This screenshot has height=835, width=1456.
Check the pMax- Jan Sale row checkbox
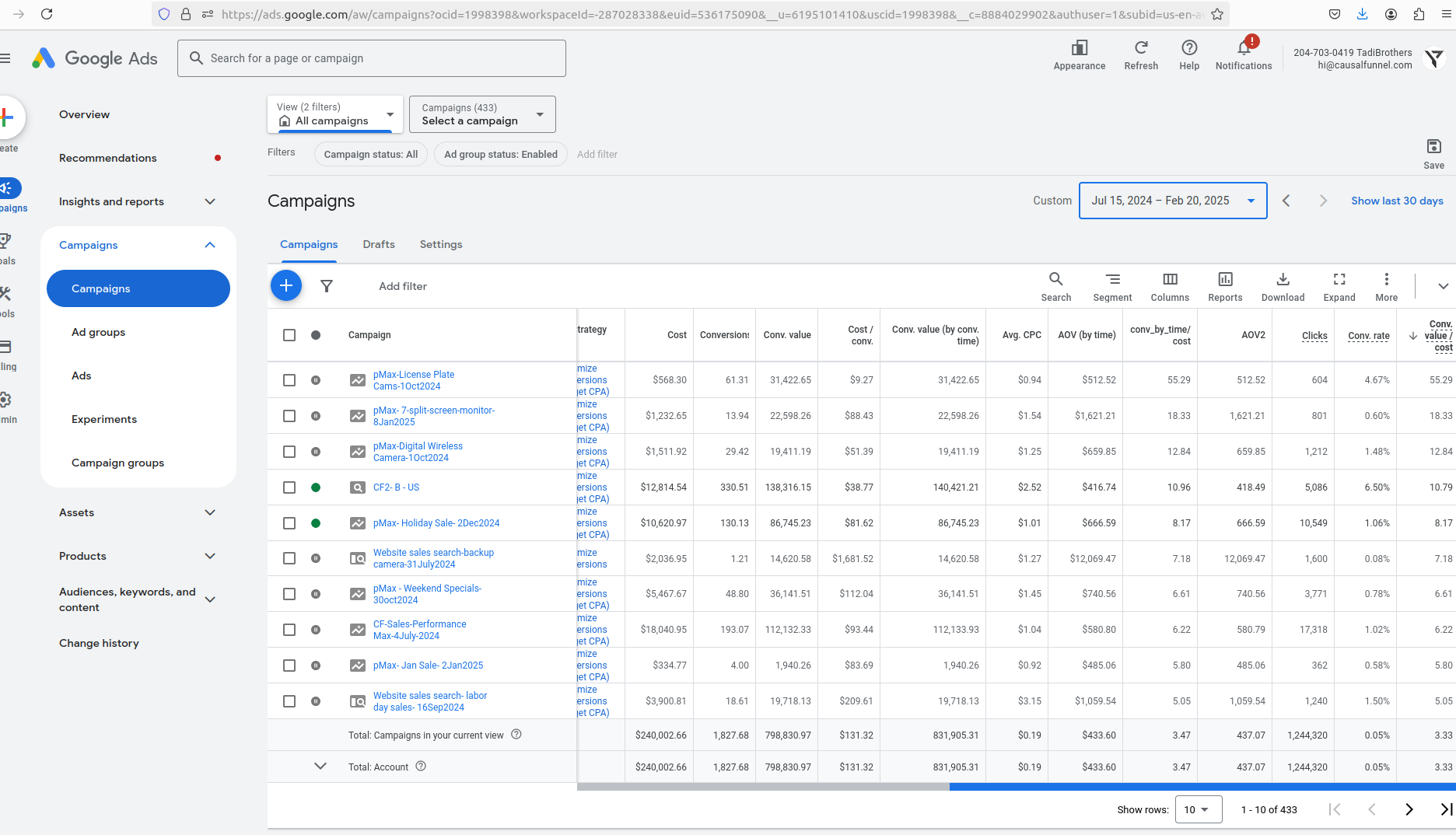289,666
